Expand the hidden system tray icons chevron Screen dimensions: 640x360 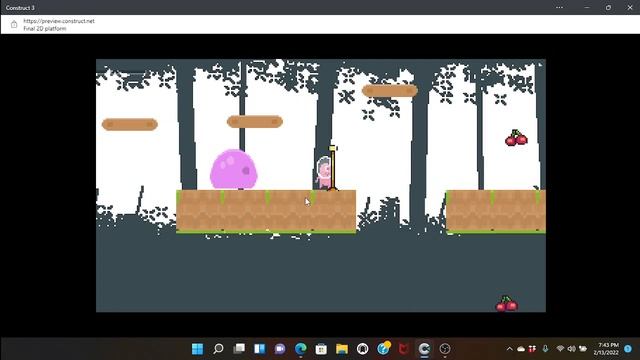[x=509, y=349]
